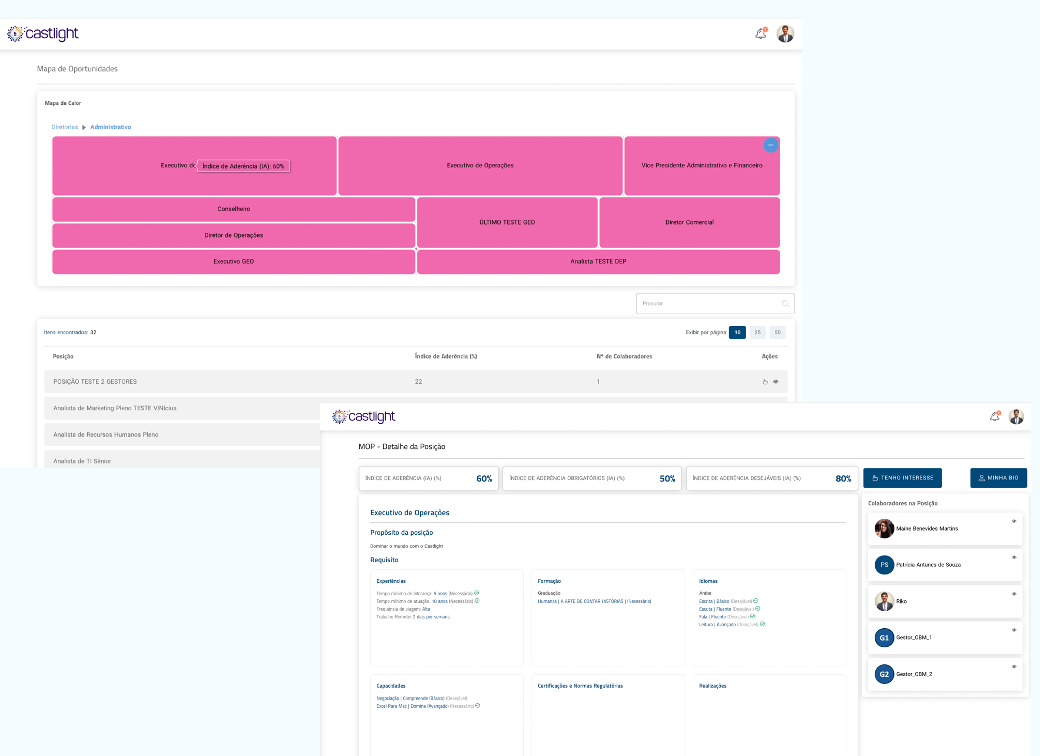Viewport: 1040px width, 756px height.
Task: Select Administrativo breadcrumb item
Action: pos(110,127)
